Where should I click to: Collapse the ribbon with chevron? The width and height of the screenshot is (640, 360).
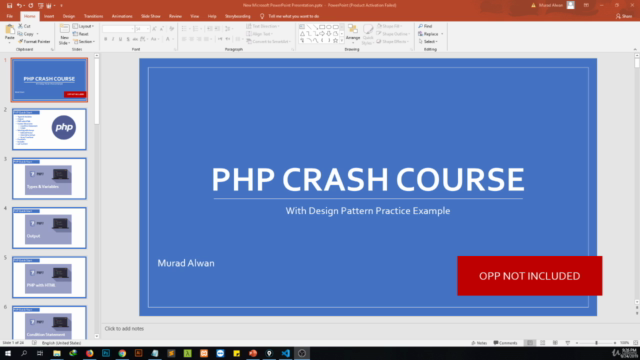pos(635,49)
